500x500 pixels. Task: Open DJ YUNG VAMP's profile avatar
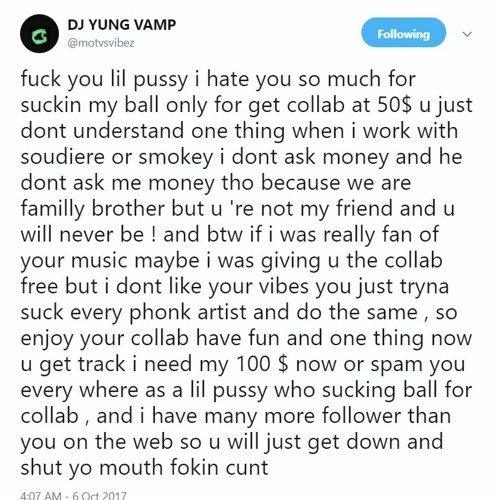pos(39,33)
